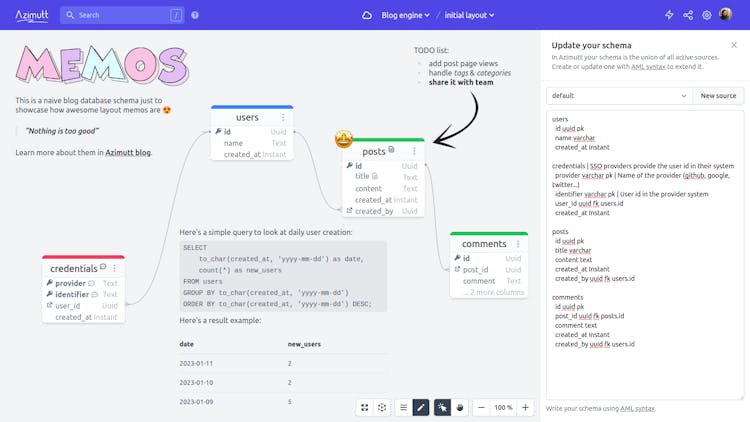The width and height of the screenshot is (750, 422).
Task: Open the default source dropdown
Action: 619,96
